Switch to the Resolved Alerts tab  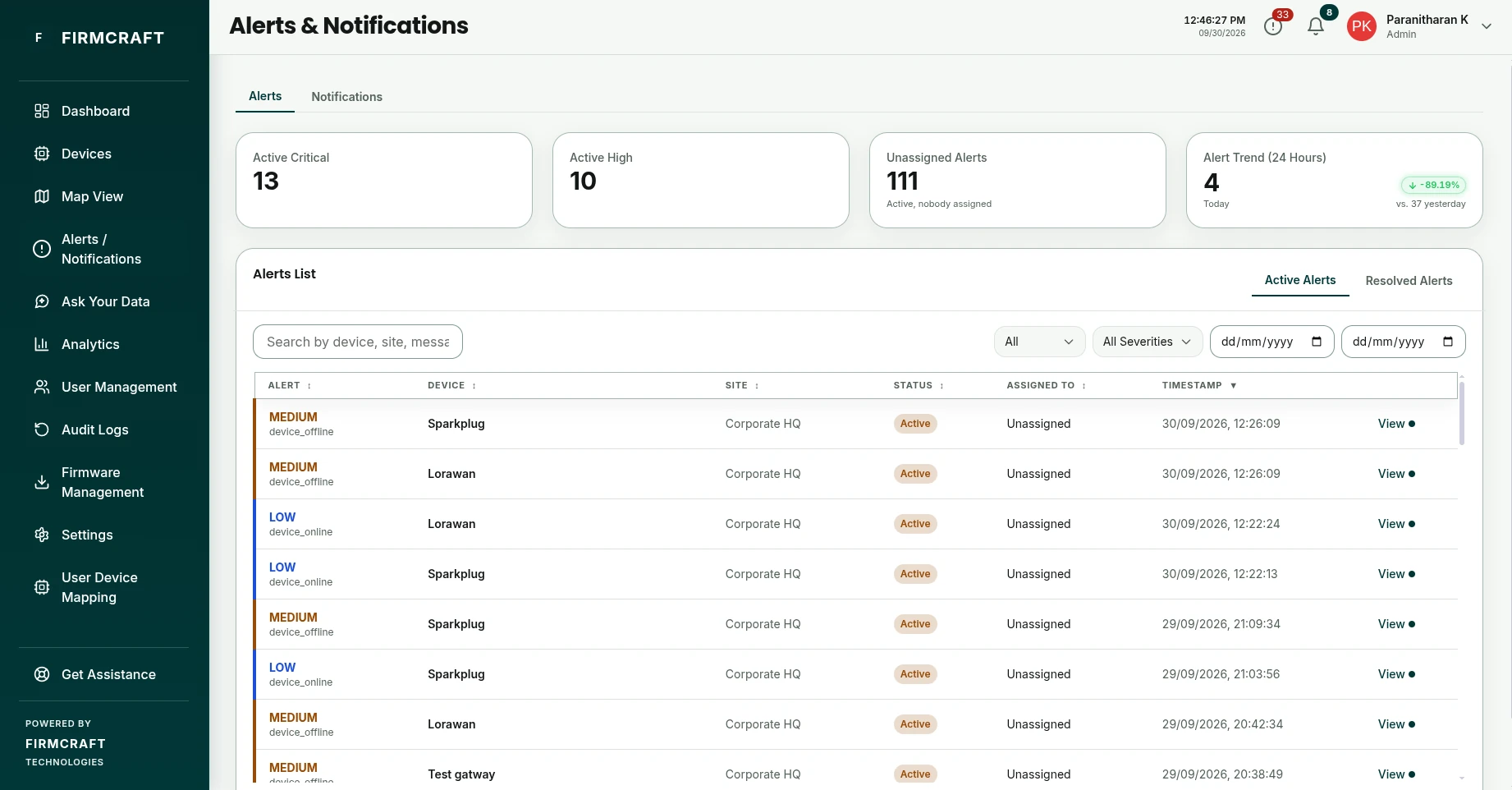point(1409,281)
